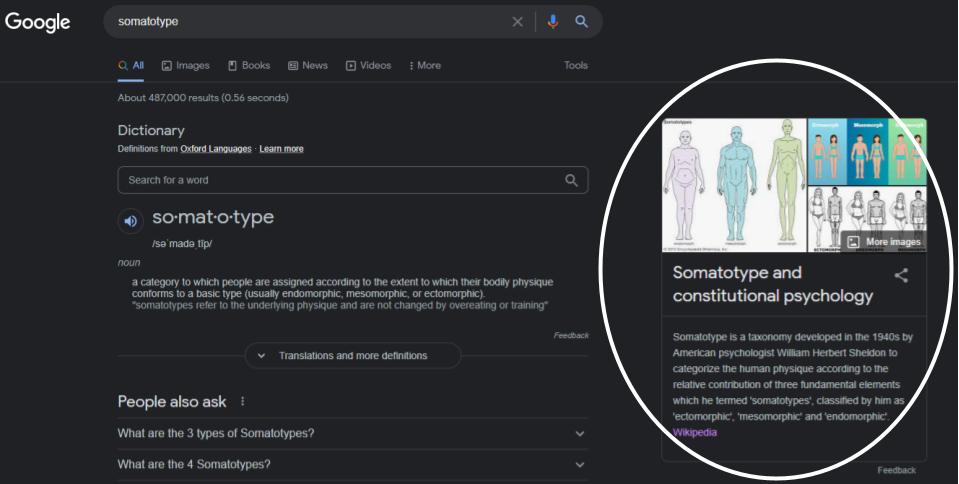Open More images in the knowledge panel
Image resolution: width=959 pixels, height=484 pixels.
point(884,242)
